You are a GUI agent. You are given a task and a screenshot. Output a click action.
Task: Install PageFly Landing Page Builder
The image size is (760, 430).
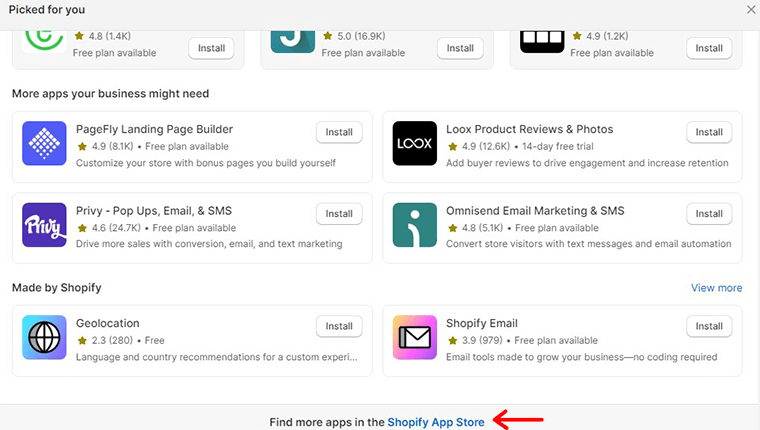pos(339,132)
